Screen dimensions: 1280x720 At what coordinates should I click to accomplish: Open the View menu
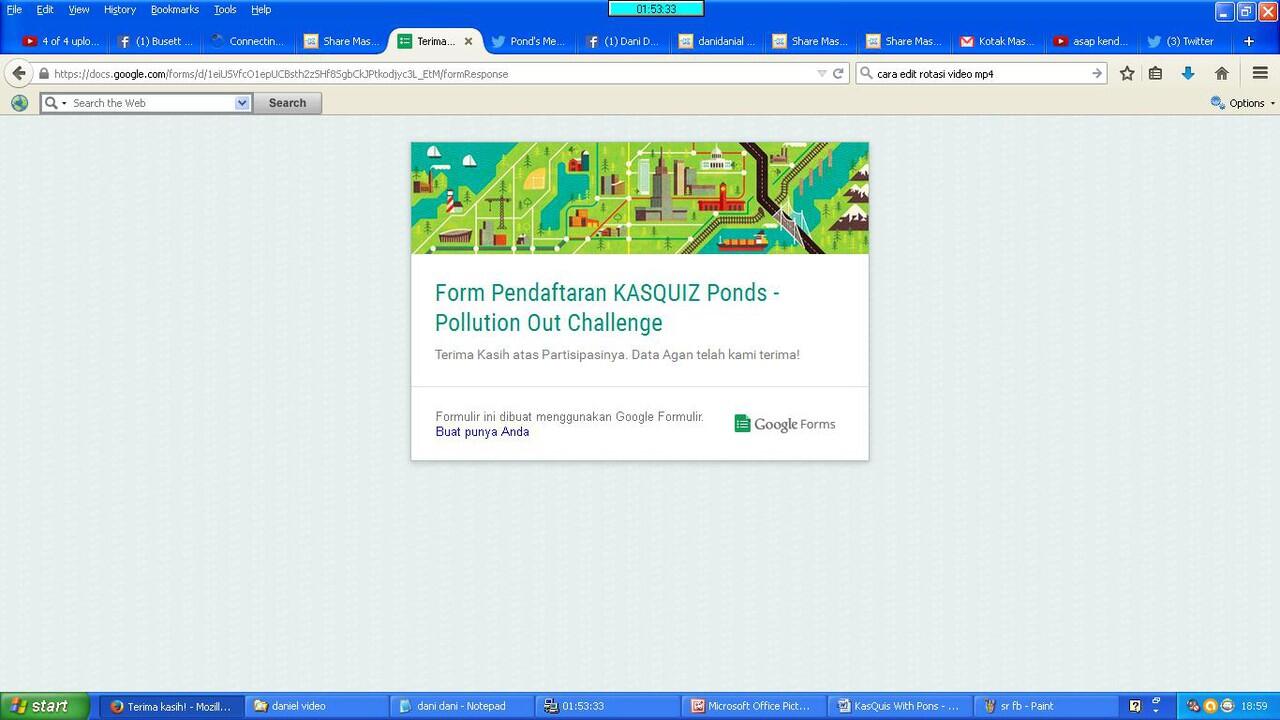pyautogui.click(x=79, y=9)
